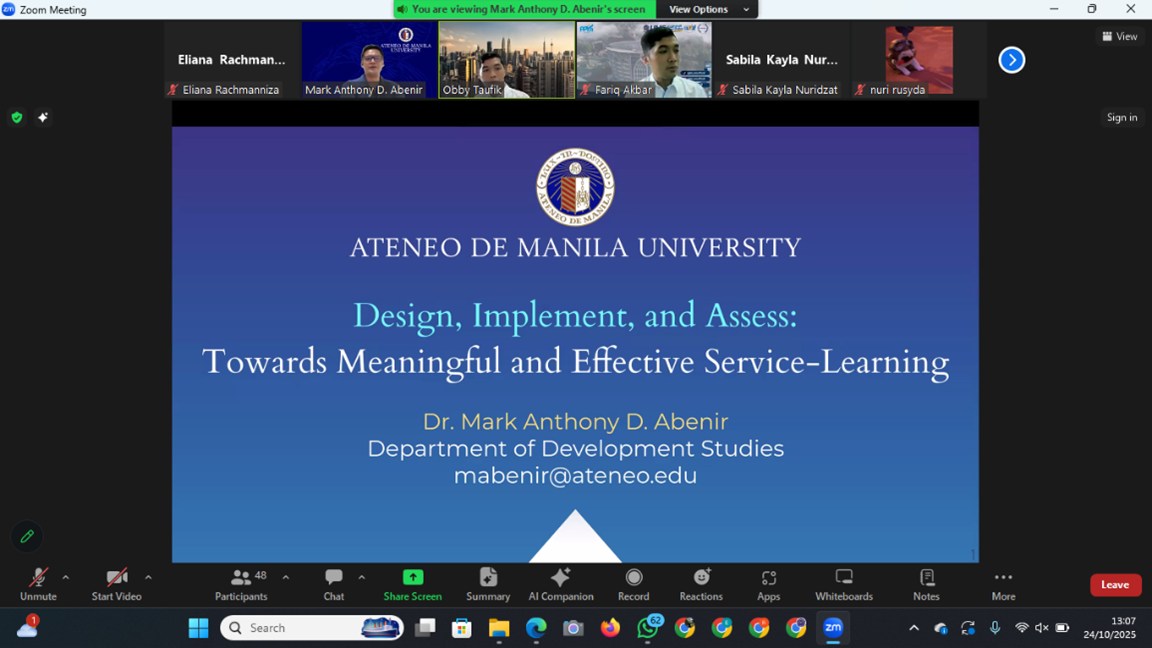1152x648 pixels.
Task: Open the More options menu
Action: point(1004,585)
